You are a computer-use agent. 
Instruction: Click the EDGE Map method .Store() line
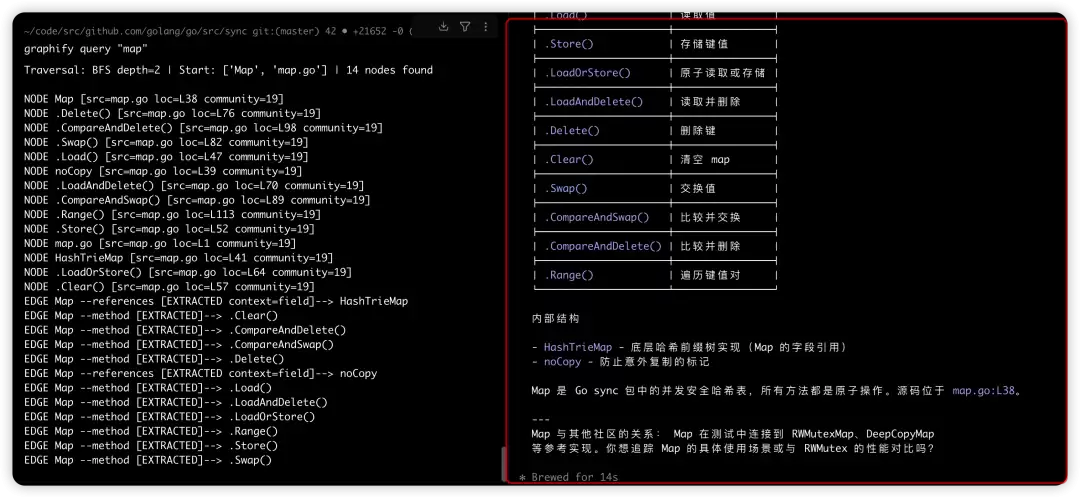pos(150,446)
